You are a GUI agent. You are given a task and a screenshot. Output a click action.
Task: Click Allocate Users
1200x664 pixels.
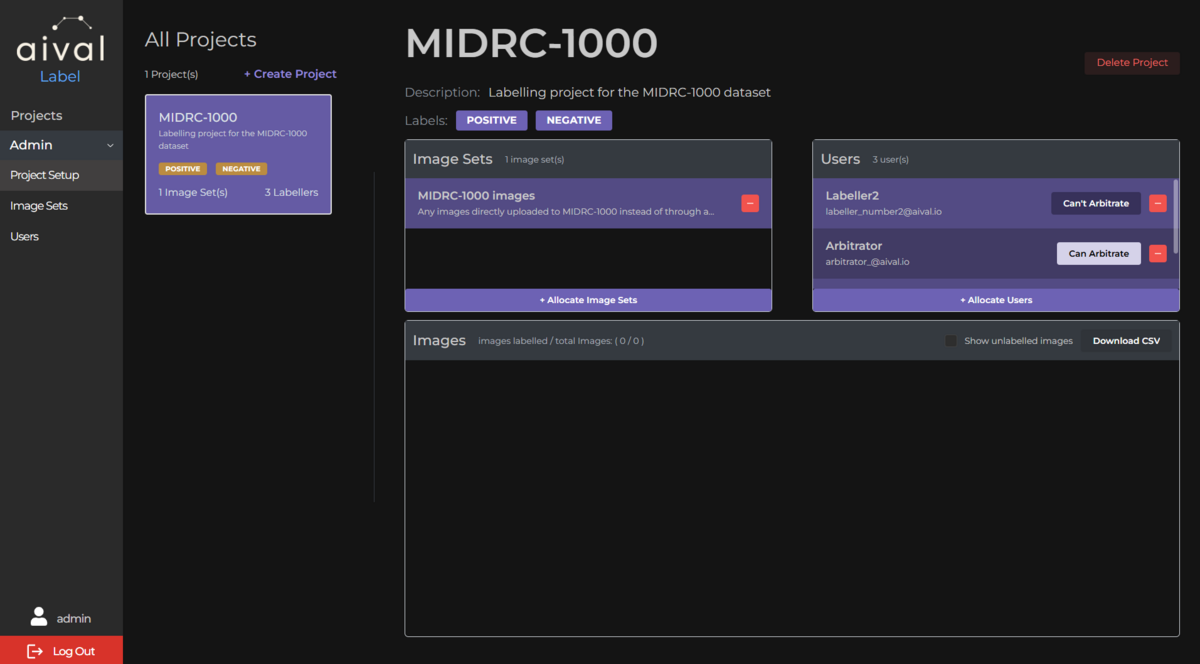pyautogui.click(x=996, y=299)
